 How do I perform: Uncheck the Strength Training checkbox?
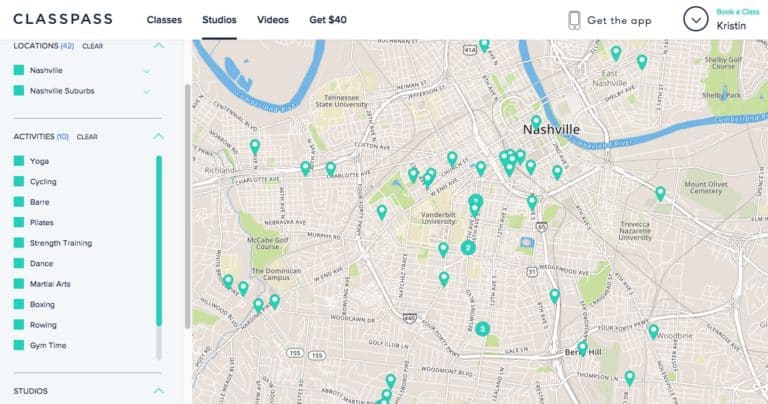[x=19, y=243]
